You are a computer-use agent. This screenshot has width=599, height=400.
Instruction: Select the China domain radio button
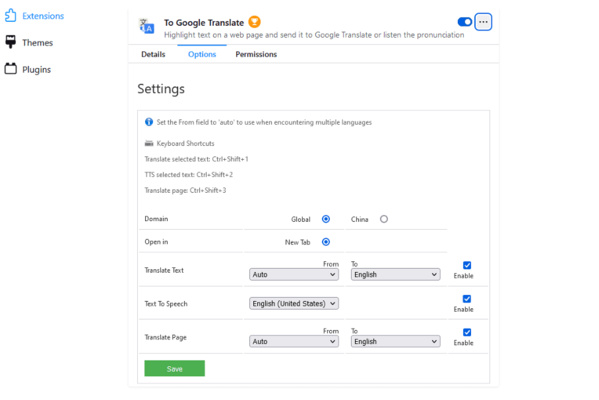pyautogui.click(x=384, y=219)
